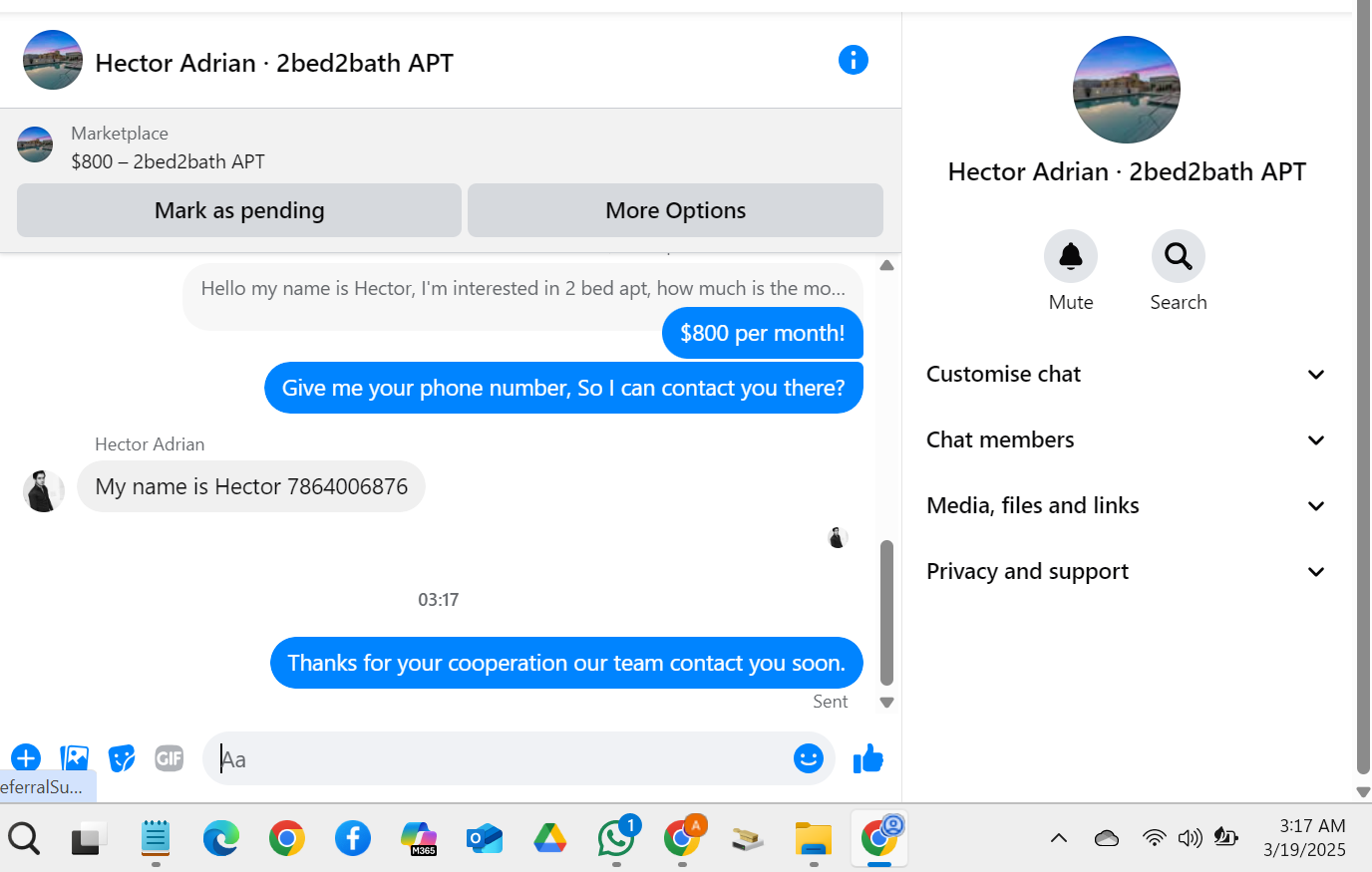Mute the conversation with bell icon
Screen dimensions: 1372x872
(1071, 256)
